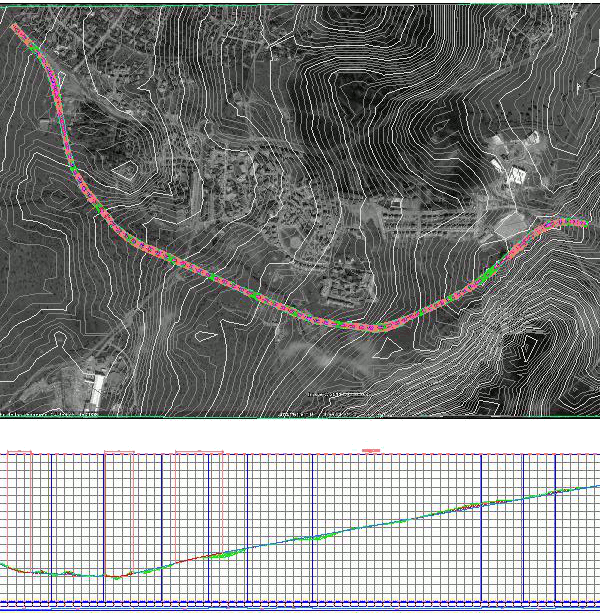The image size is (600, 616).
Task: Select the small red label above the profile grid
Action: tap(371, 451)
